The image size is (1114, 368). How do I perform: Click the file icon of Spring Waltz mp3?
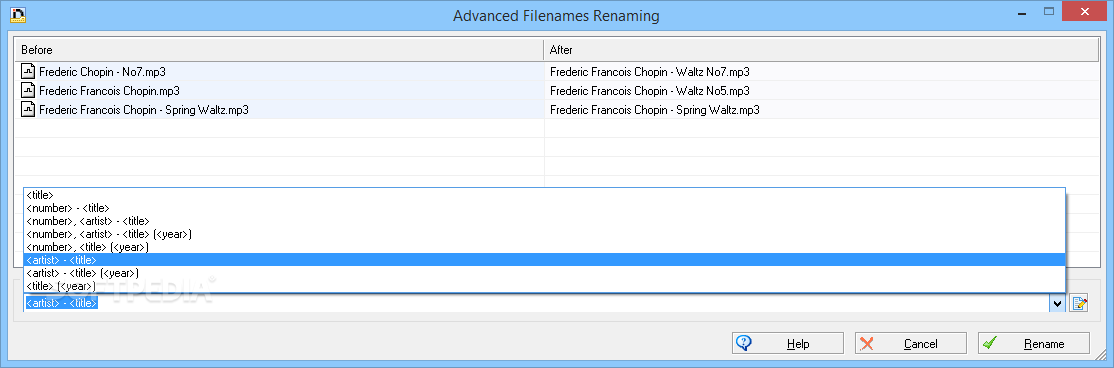tap(28, 110)
